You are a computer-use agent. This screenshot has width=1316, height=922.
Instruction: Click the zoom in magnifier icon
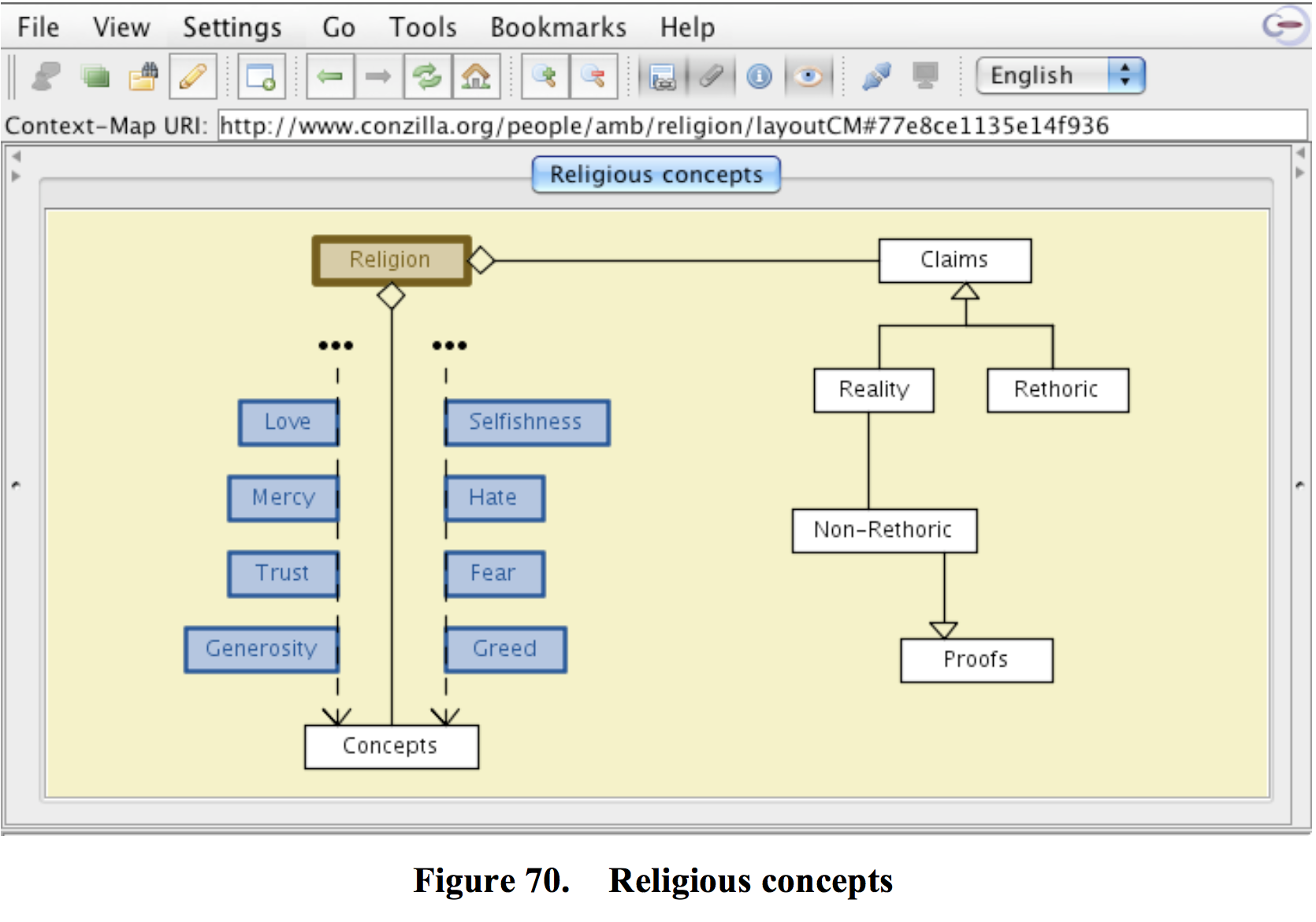pos(545,76)
